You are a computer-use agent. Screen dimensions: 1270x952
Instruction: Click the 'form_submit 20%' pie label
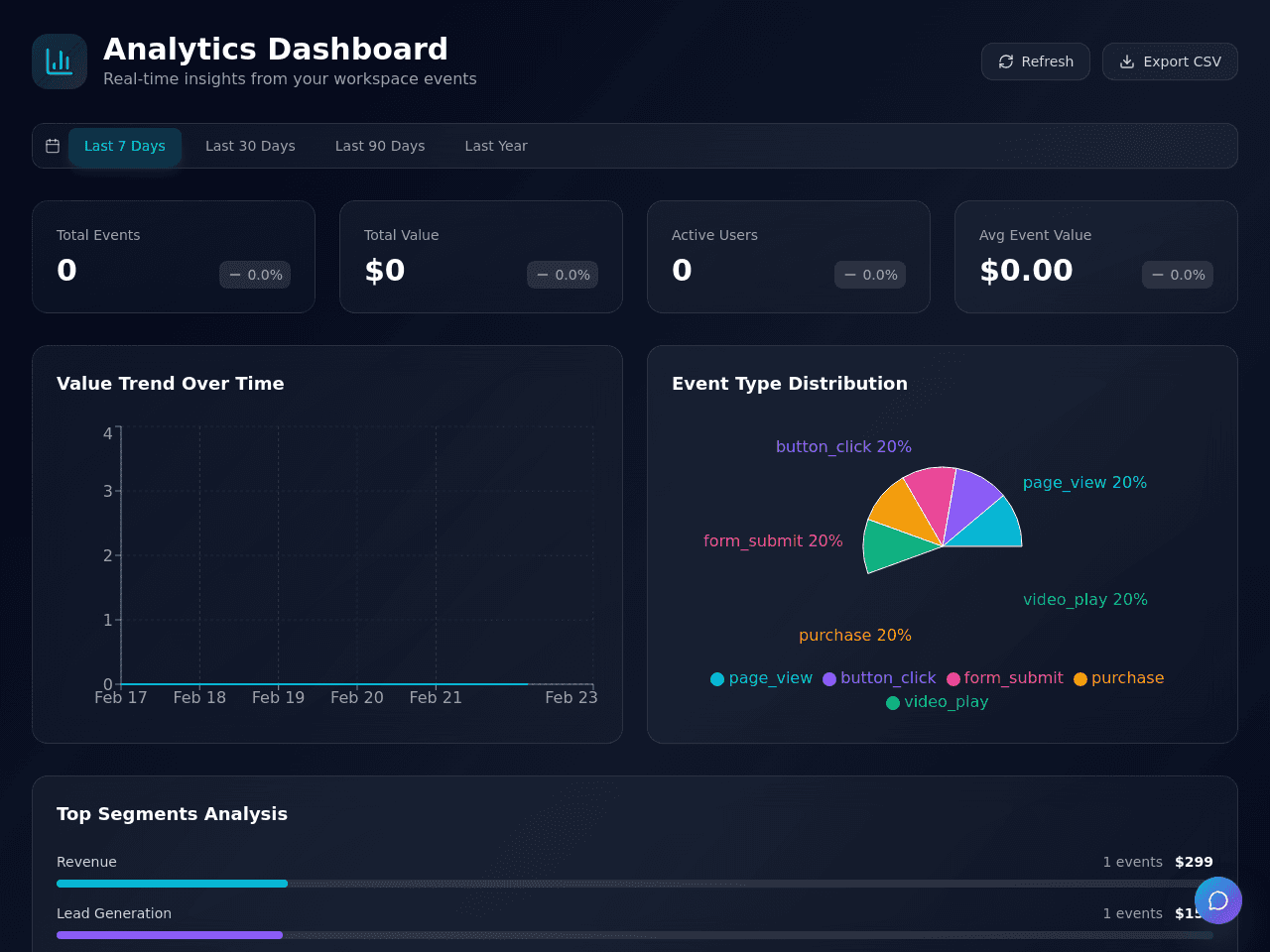773,541
